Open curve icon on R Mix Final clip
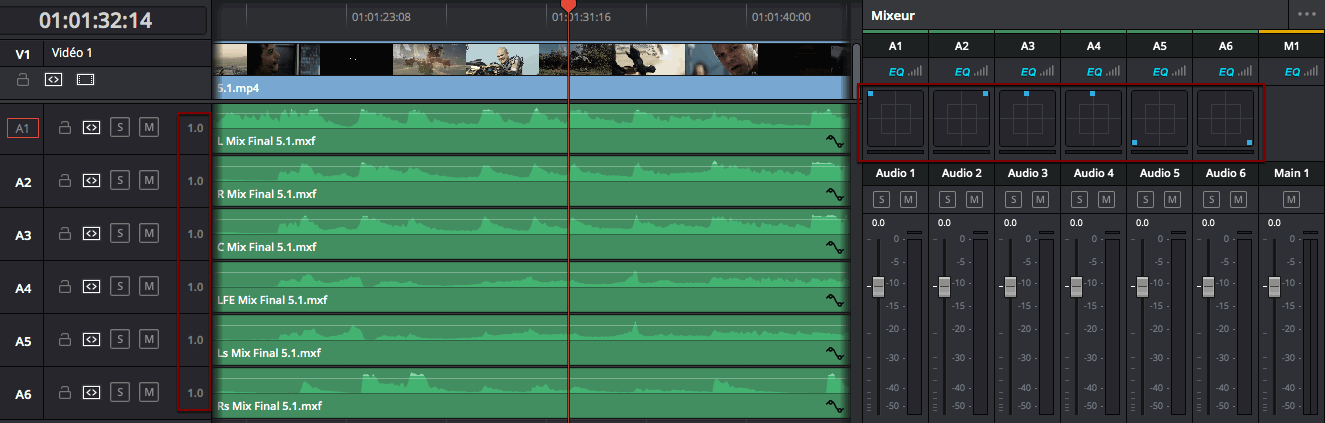Image resolution: width=1325 pixels, height=423 pixels. pos(835,194)
